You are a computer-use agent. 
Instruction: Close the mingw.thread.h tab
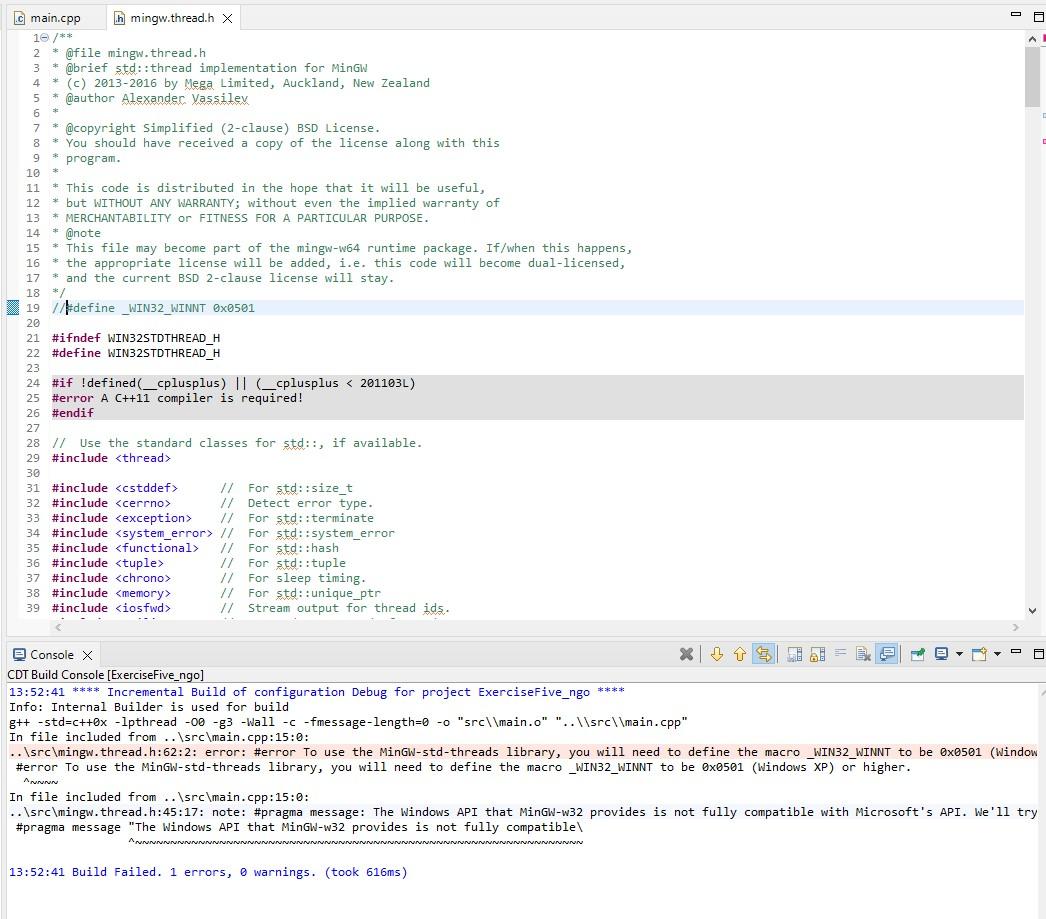[227, 19]
